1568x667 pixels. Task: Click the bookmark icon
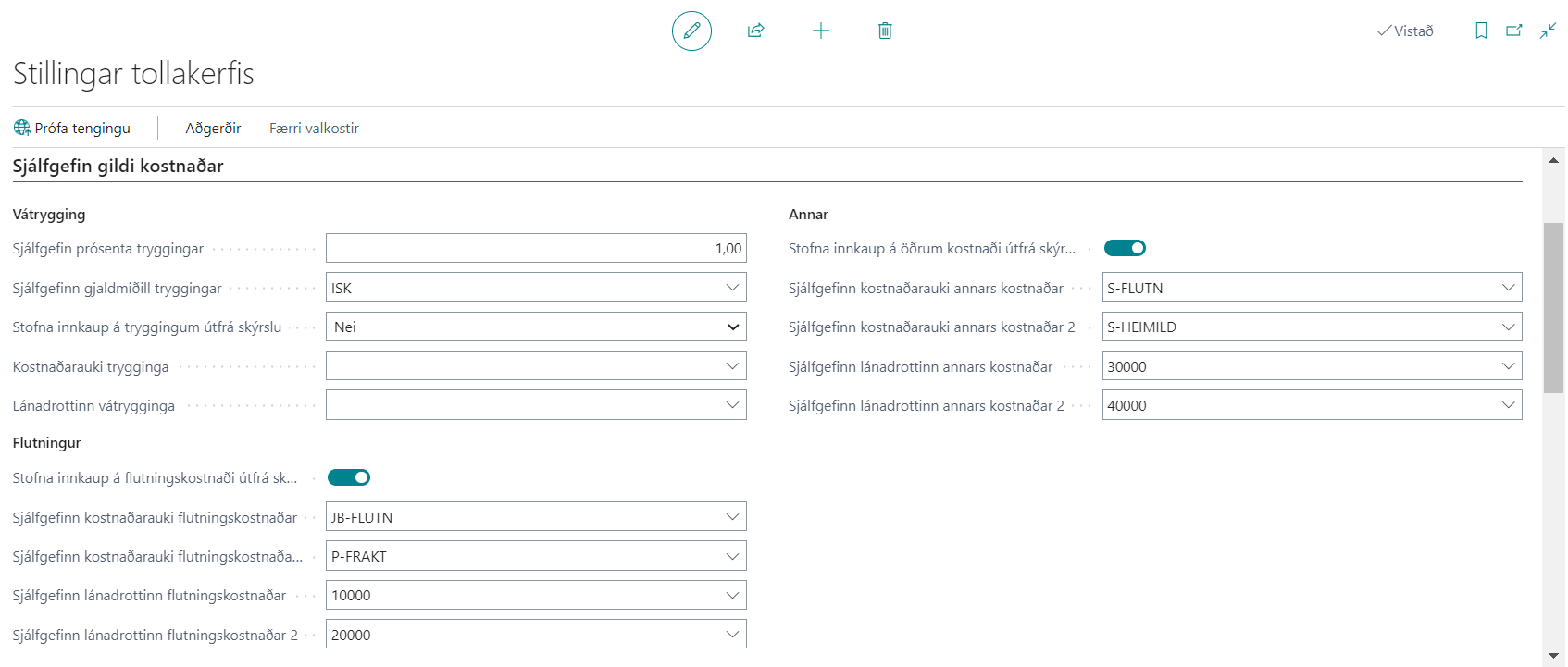pos(1481,31)
